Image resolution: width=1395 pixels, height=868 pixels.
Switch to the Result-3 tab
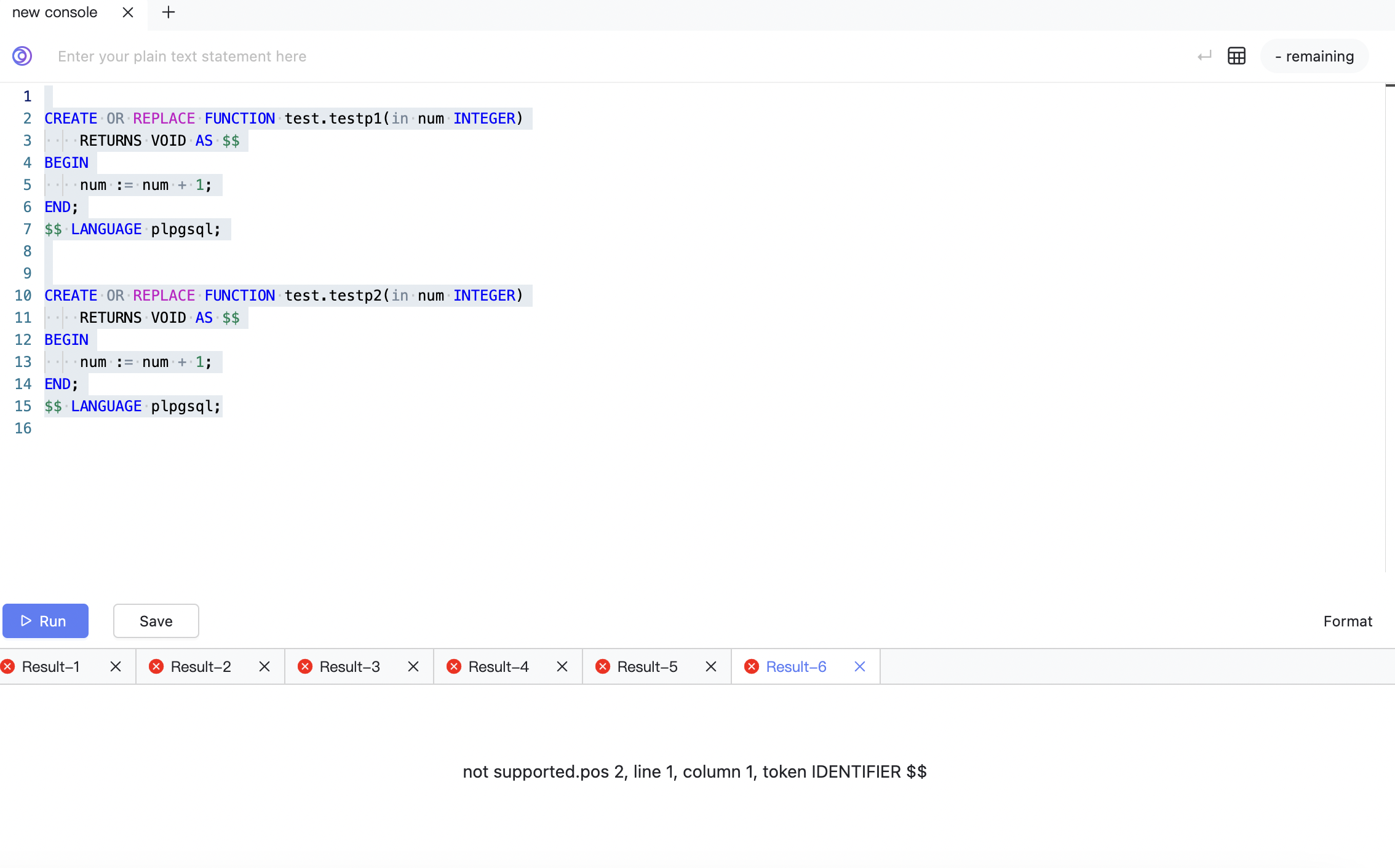coord(351,666)
